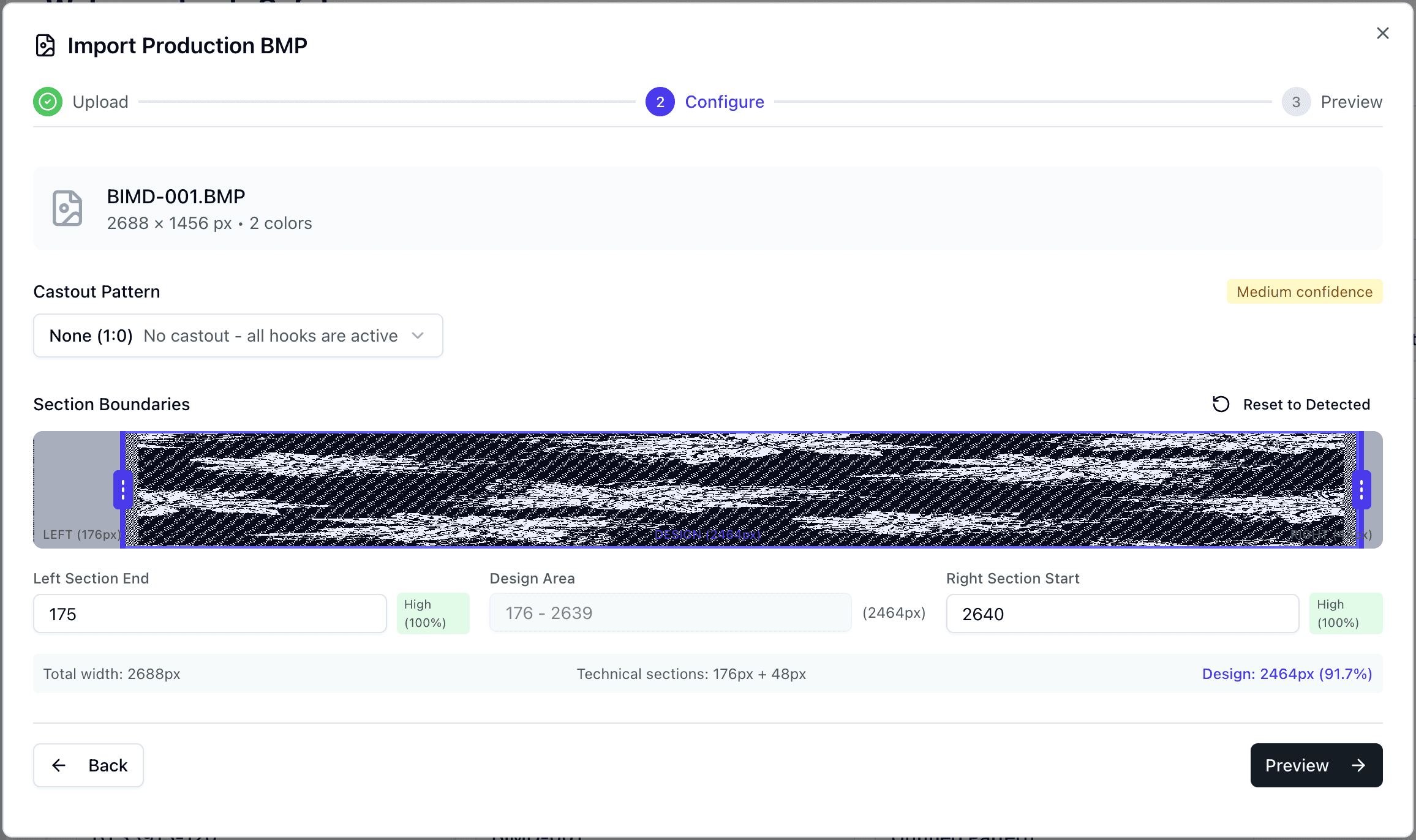Click the step 2 Configure circle
The height and width of the screenshot is (840, 1416).
[x=660, y=102]
